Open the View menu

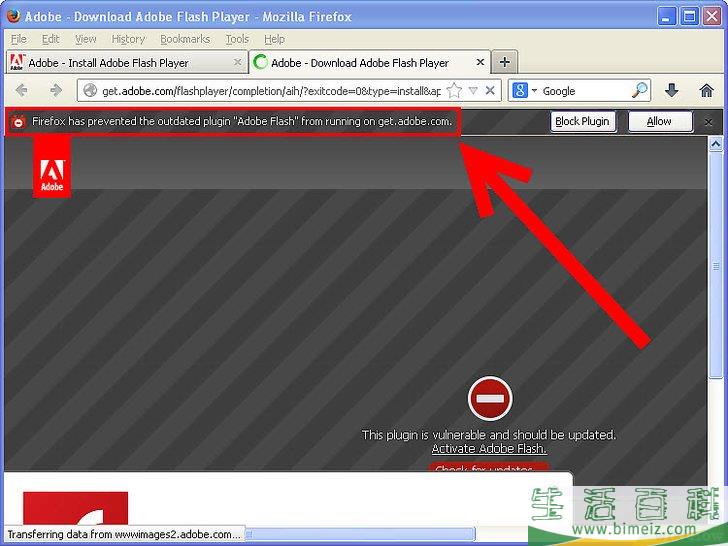coord(85,39)
